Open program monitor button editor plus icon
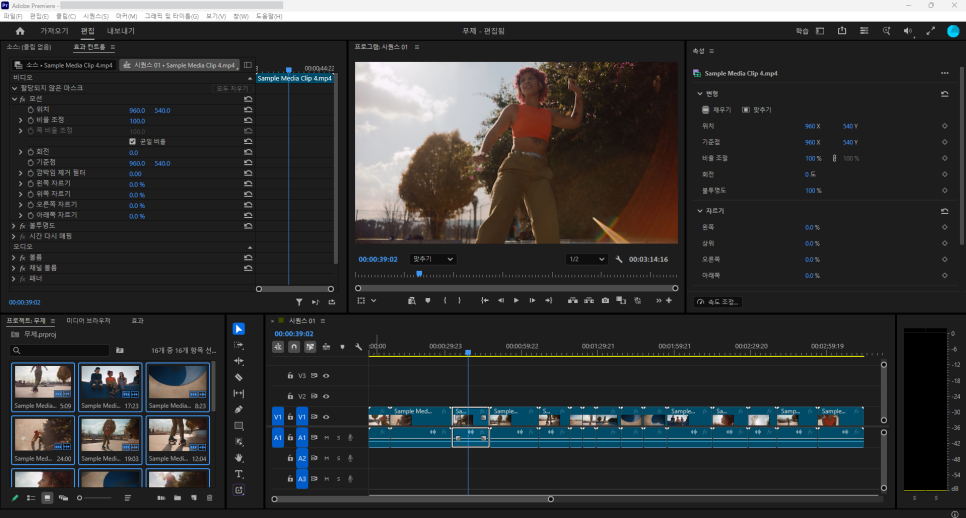Screen dimensions: 966x518 [x=668, y=301]
